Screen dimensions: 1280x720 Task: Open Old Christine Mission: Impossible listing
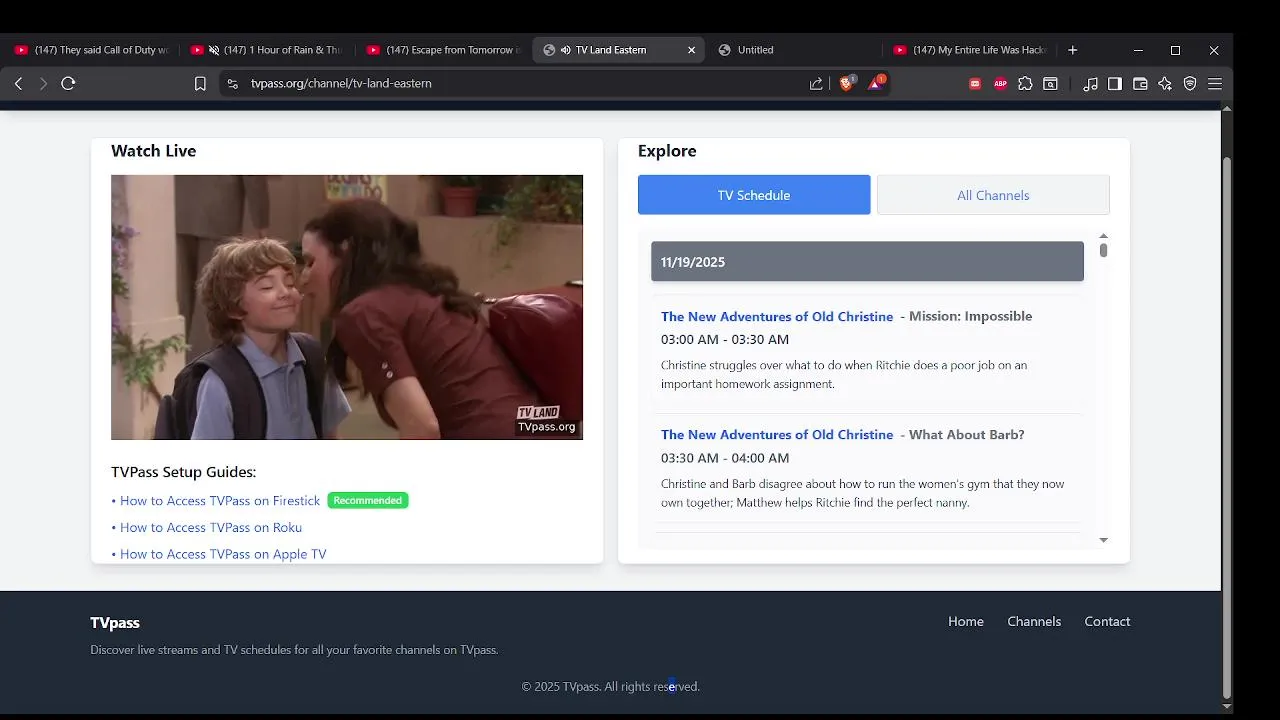click(777, 316)
